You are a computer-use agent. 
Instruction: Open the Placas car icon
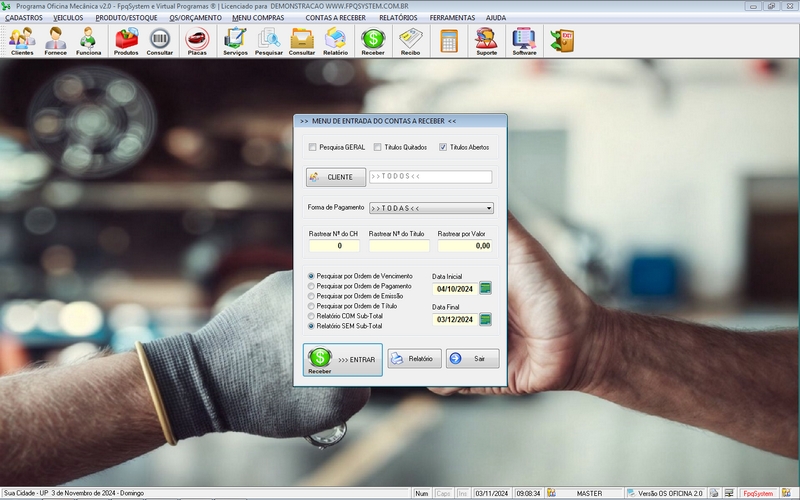coord(198,40)
